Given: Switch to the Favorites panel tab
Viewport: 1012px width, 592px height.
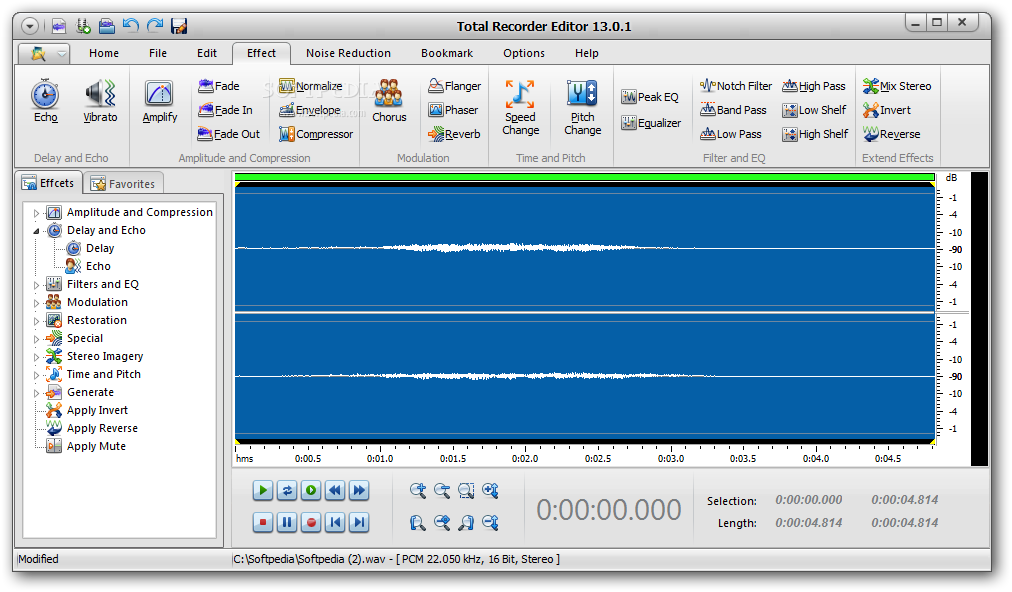Looking at the screenshot, I should coord(123,184).
